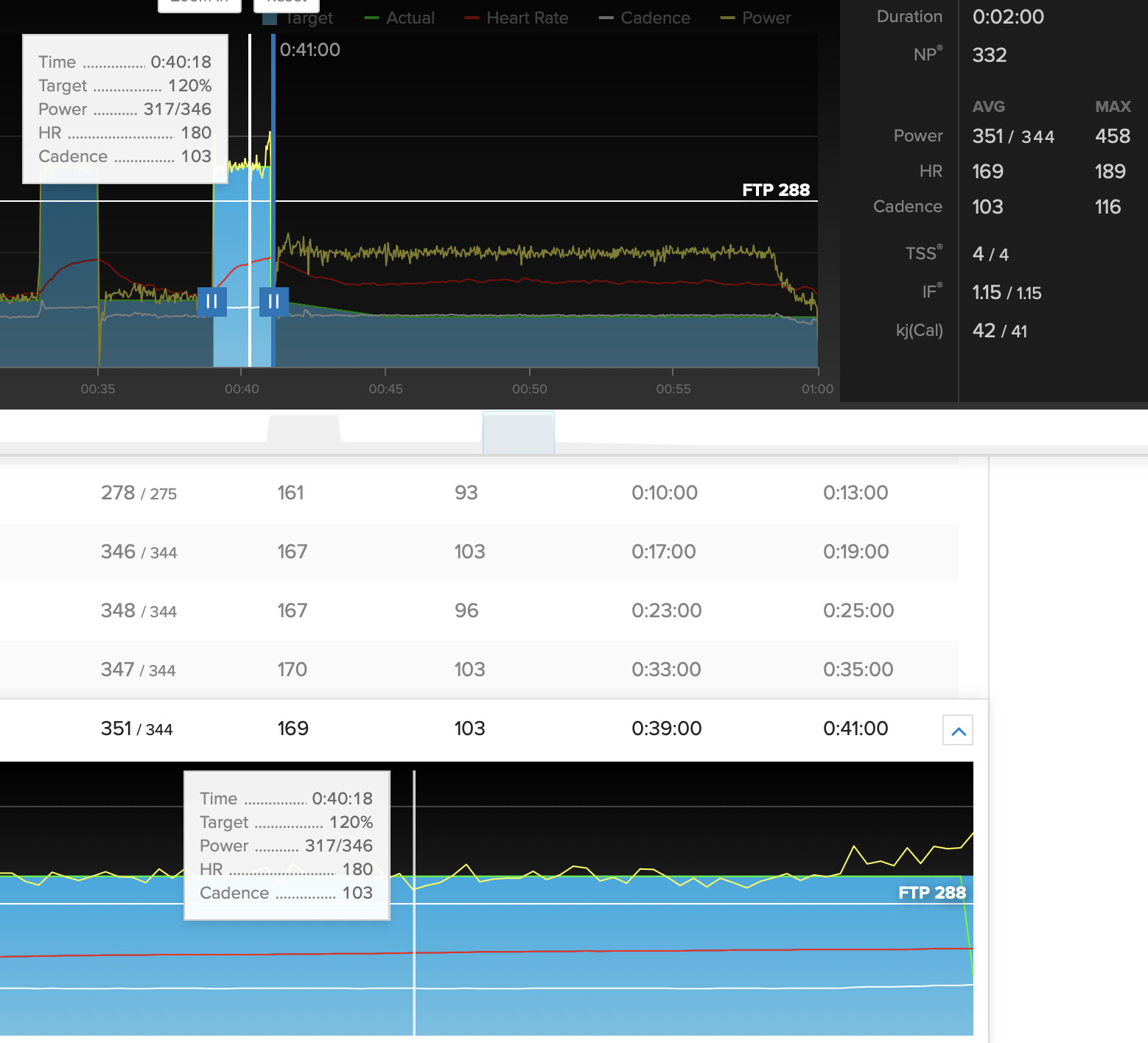The image size is (1148, 1043).
Task: Click the 00:35 time axis label
Action: tap(98, 389)
